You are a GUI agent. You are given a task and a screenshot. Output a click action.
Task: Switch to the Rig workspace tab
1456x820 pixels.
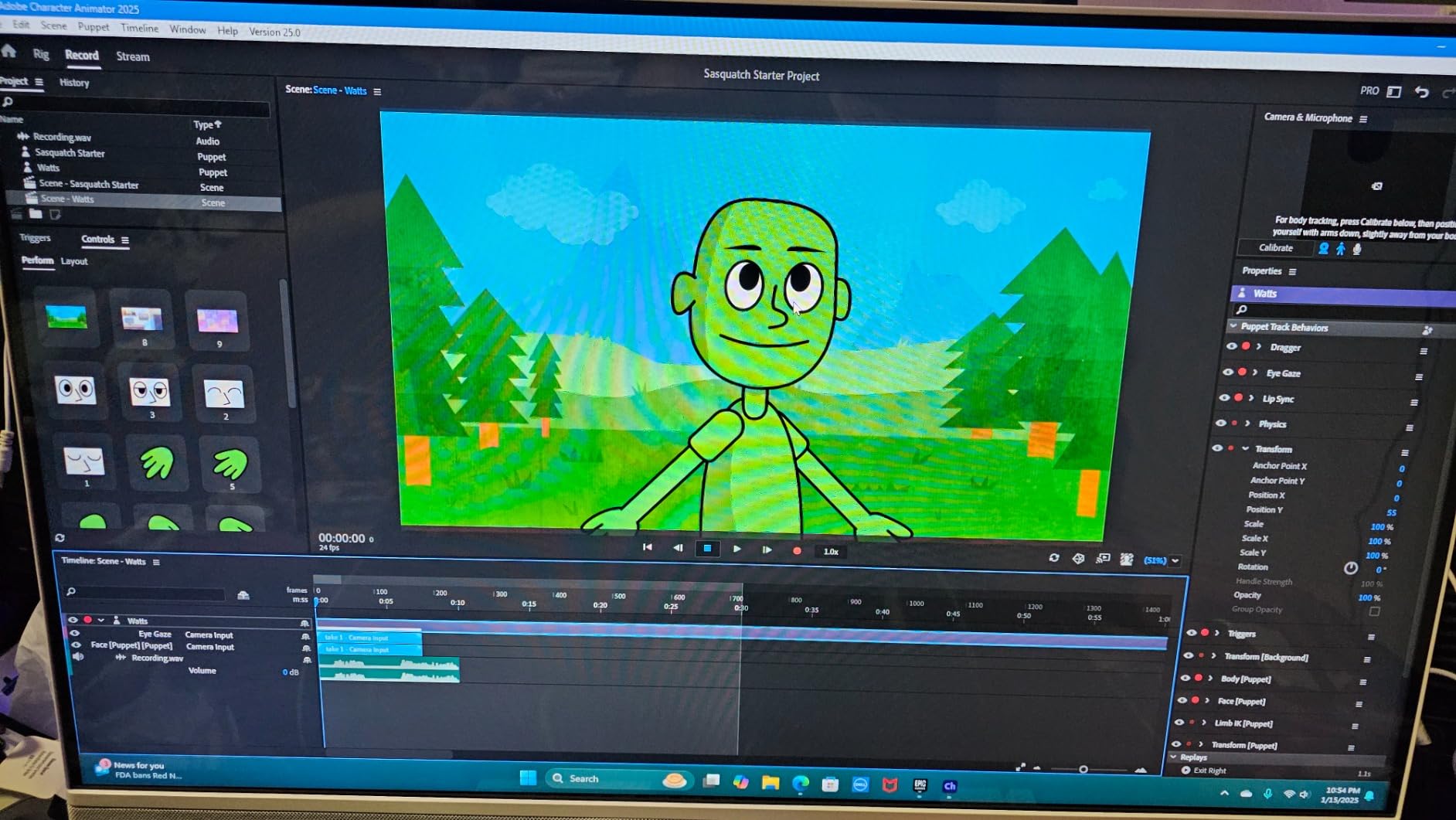pyautogui.click(x=41, y=54)
